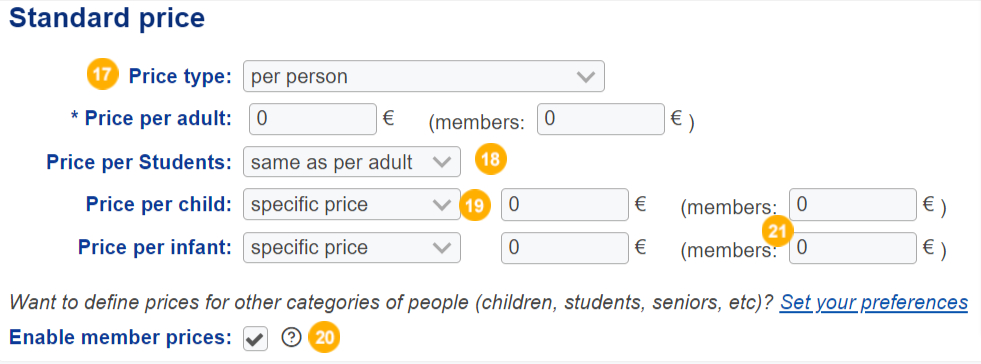Open the Price type dropdown
Screen dimensions: 981x364
click(x=424, y=76)
